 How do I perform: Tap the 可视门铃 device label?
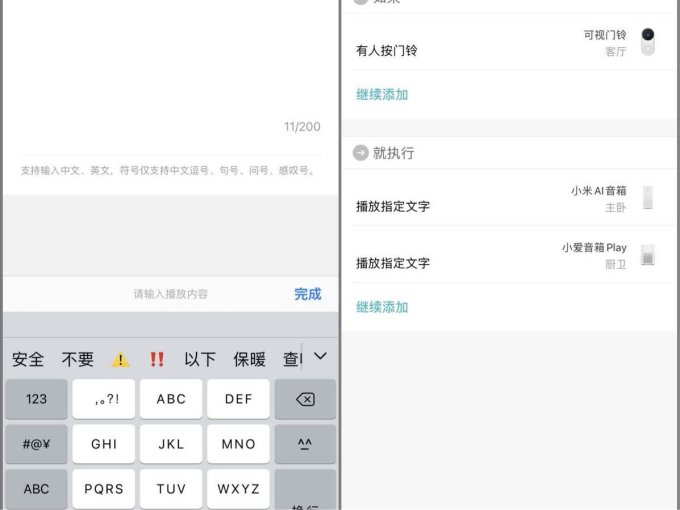point(605,35)
